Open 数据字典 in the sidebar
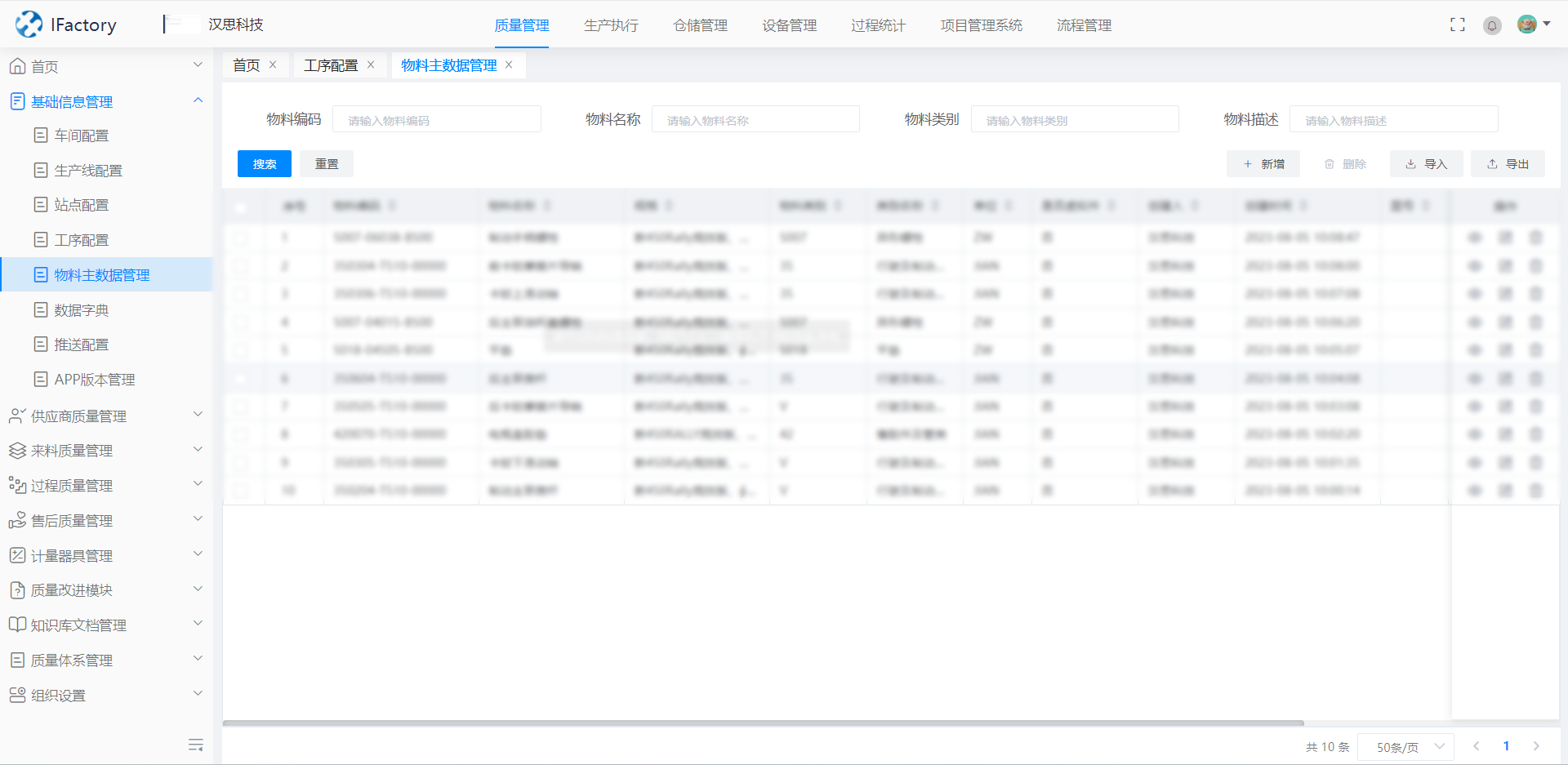 (x=81, y=310)
